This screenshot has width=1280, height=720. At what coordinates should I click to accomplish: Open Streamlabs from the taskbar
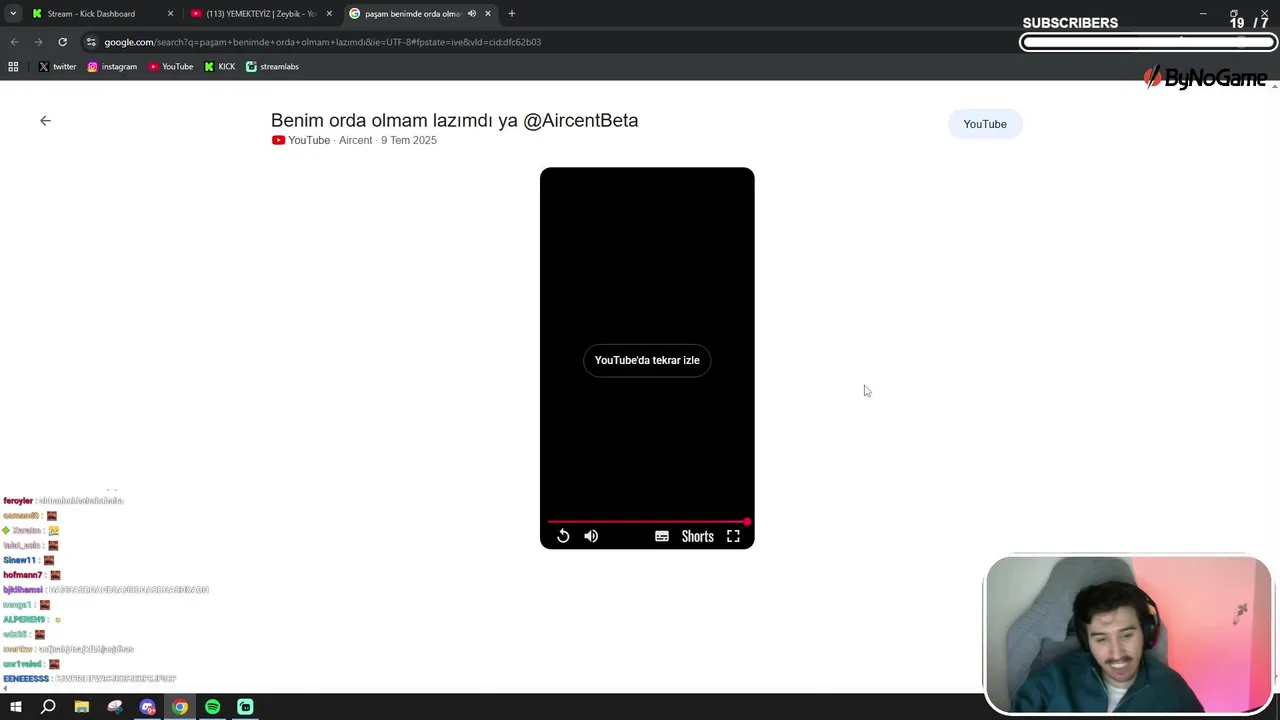245,707
